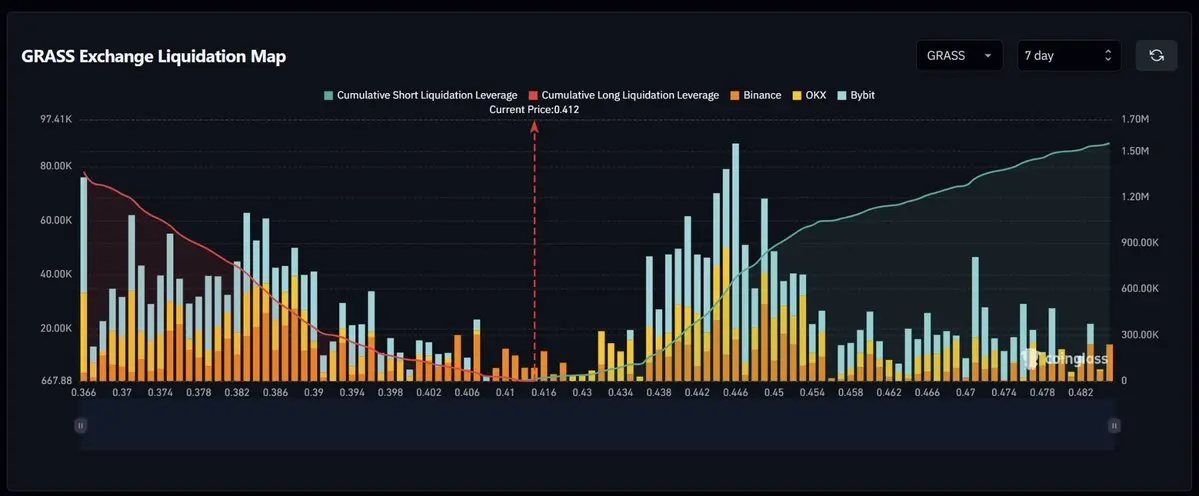Screen dimensions: 1199x496
Task: Click the red Cumulative Long legend swatch
Action: 533,96
